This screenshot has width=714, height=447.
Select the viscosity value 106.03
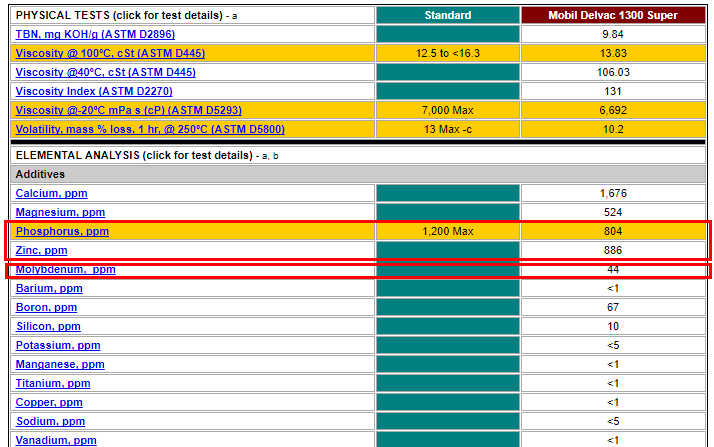pyautogui.click(x=613, y=72)
